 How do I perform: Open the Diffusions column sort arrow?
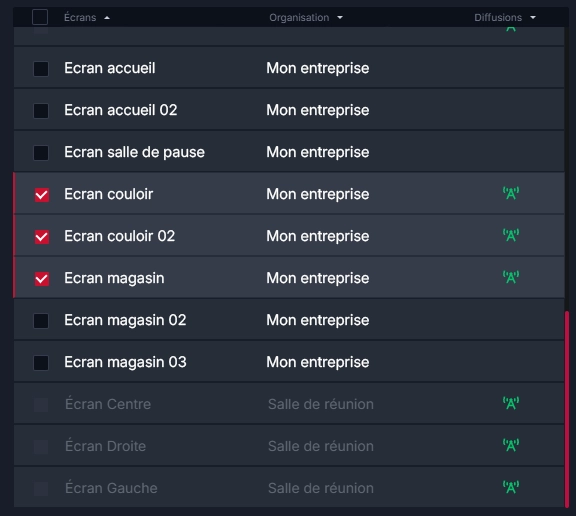pos(533,17)
